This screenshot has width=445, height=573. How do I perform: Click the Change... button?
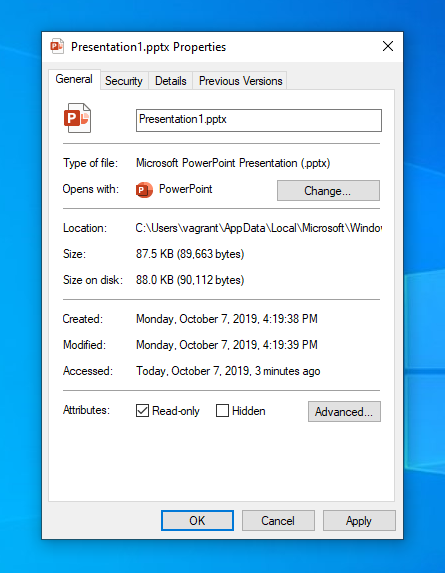(328, 190)
